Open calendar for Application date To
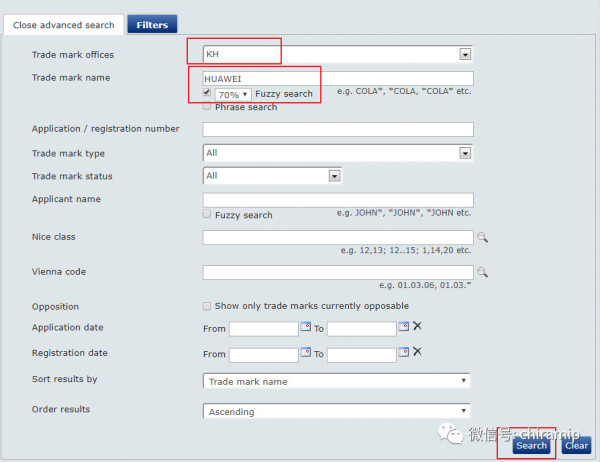Screen dimensions: 600x462 (x=404, y=327)
